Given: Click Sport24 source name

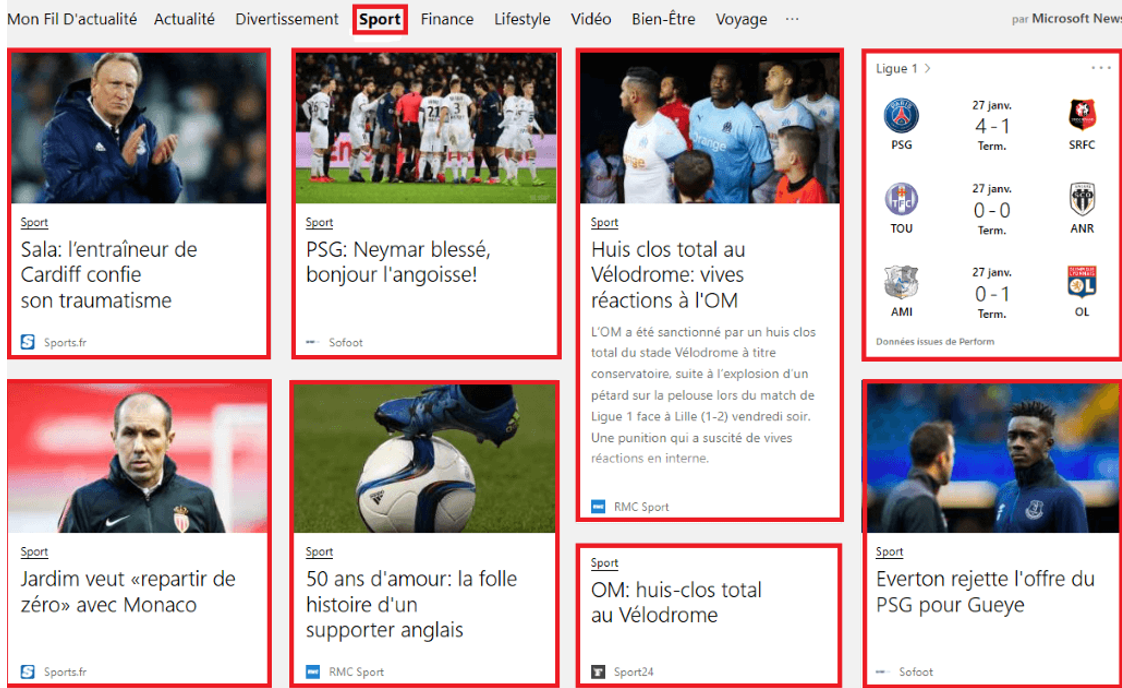Looking at the screenshot, I should (634, 672).
